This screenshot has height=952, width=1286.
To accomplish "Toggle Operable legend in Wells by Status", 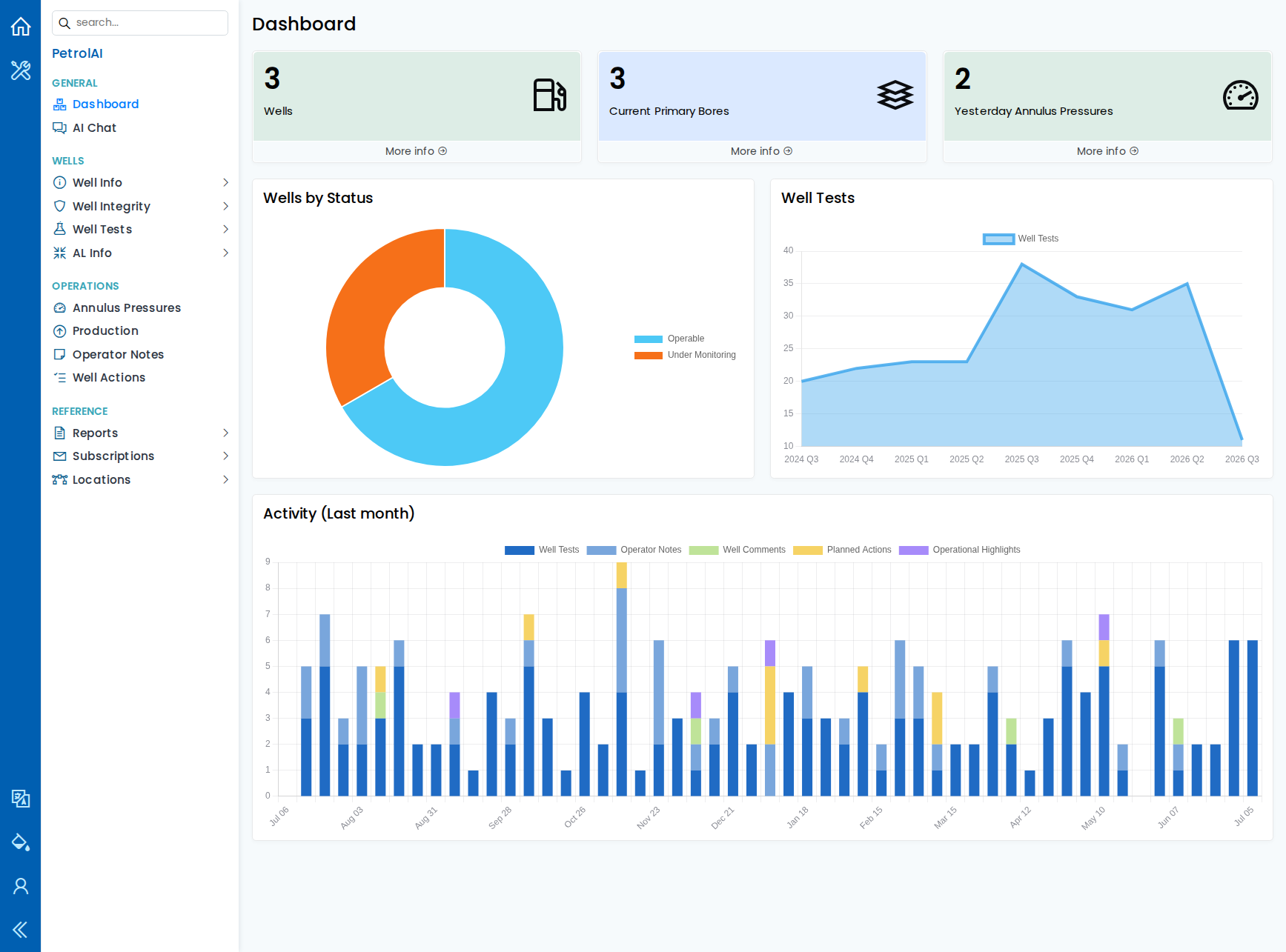I will point(669,339).
